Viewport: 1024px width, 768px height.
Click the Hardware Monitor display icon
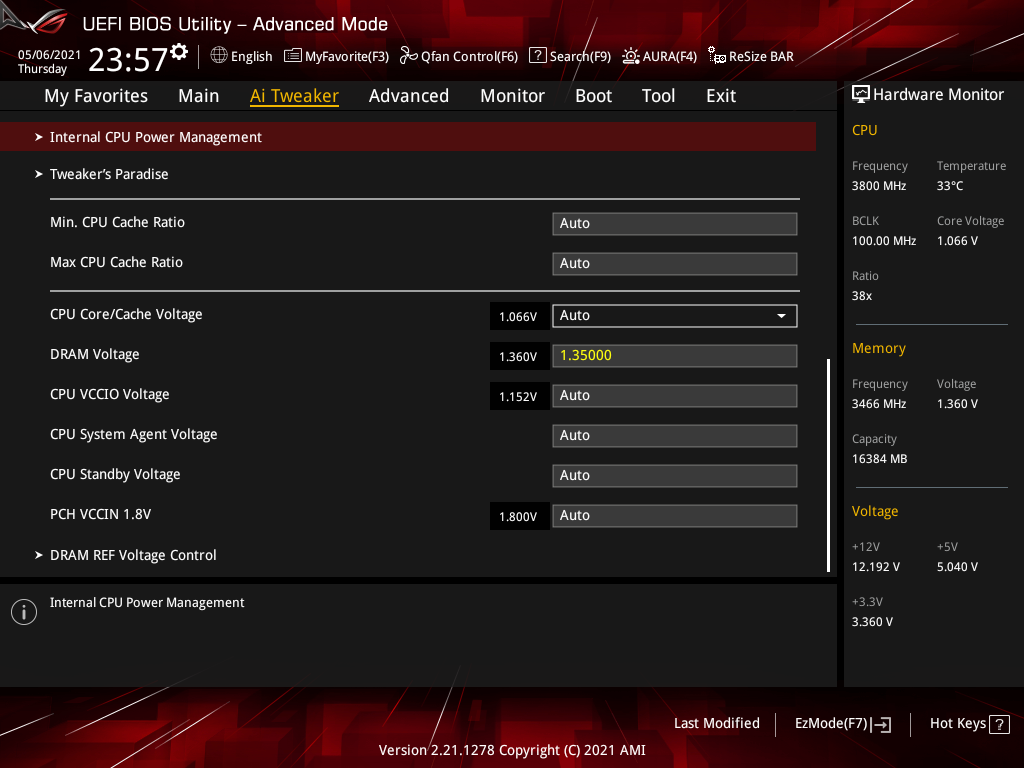pyautogui.click(x=861, y=95)
